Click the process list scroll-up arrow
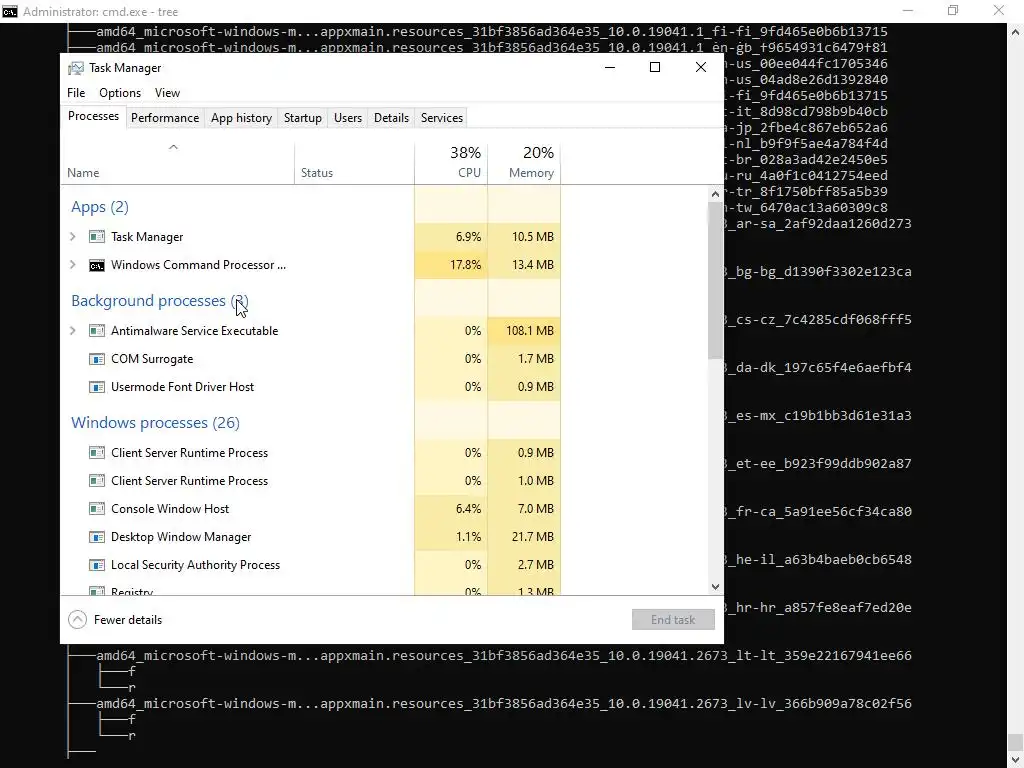 (715, 194)
